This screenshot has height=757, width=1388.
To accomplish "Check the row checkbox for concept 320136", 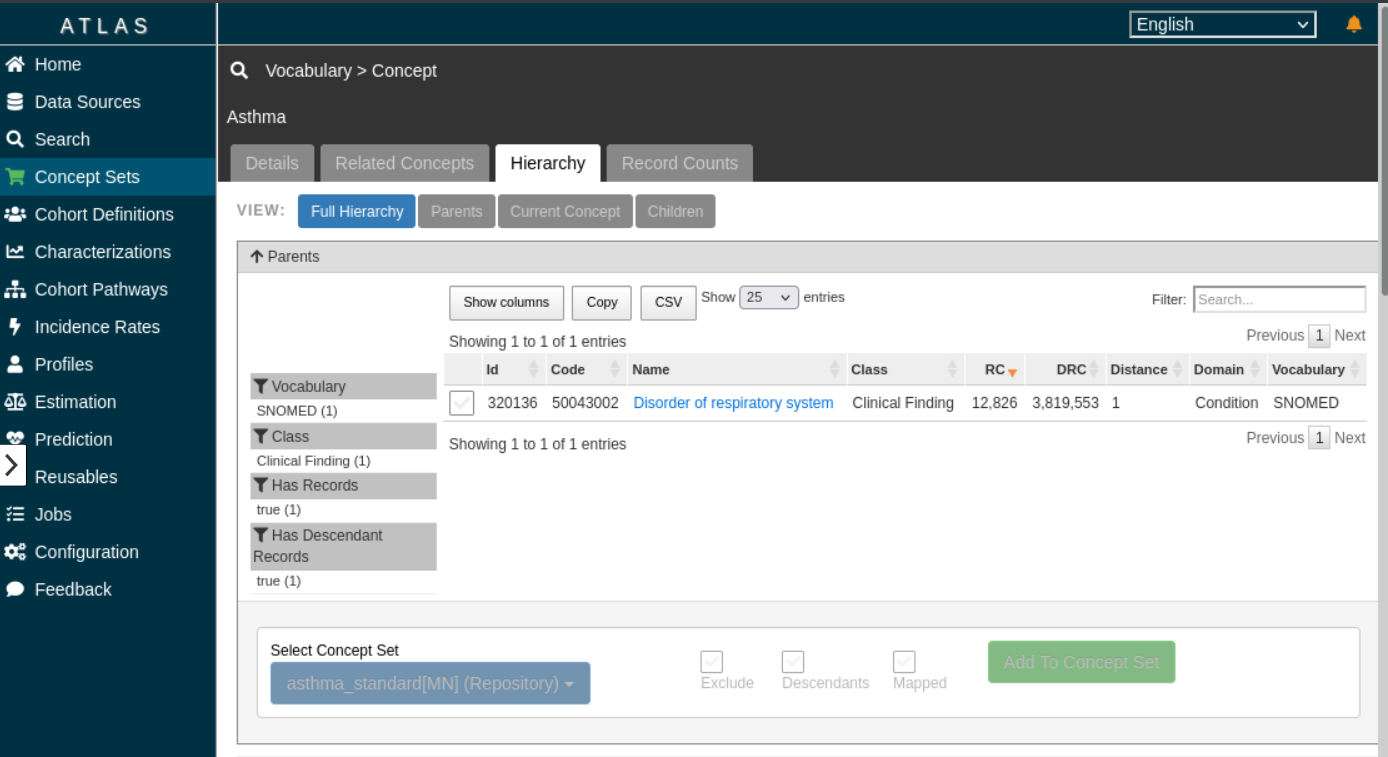I will (x=462, y=403).
